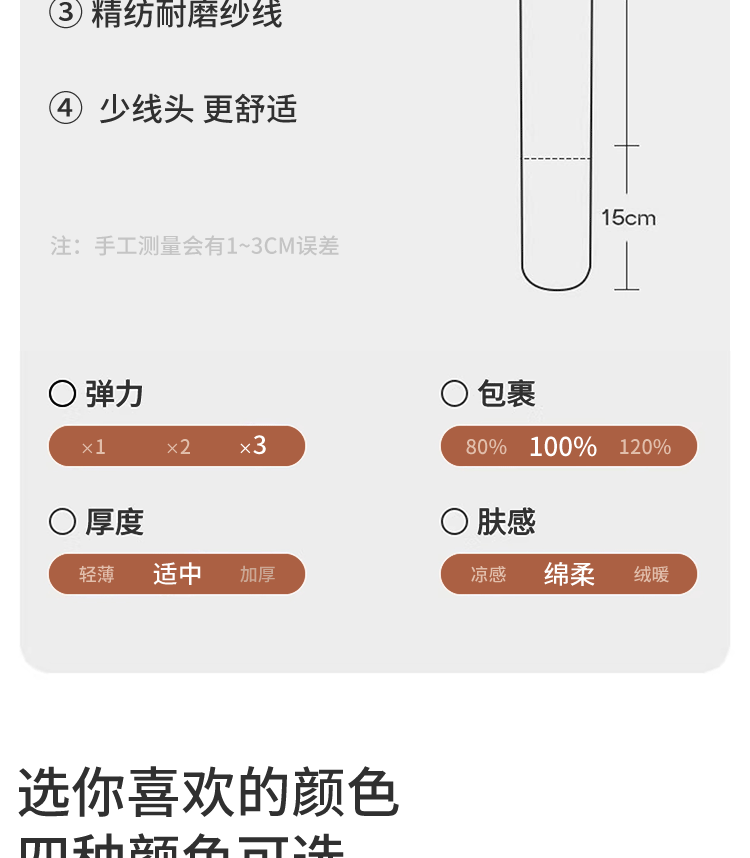
Task: Click the 15cm measurement label
Action: tap(628, 218)
